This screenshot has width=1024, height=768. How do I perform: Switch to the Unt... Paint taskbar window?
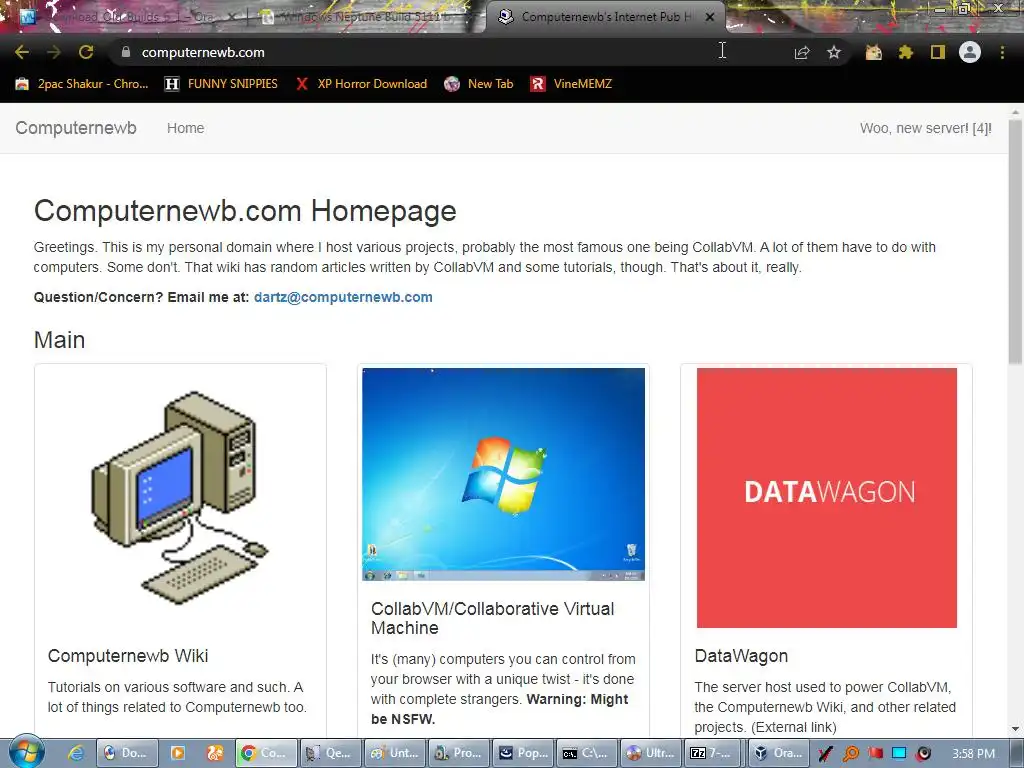point(395,753)
